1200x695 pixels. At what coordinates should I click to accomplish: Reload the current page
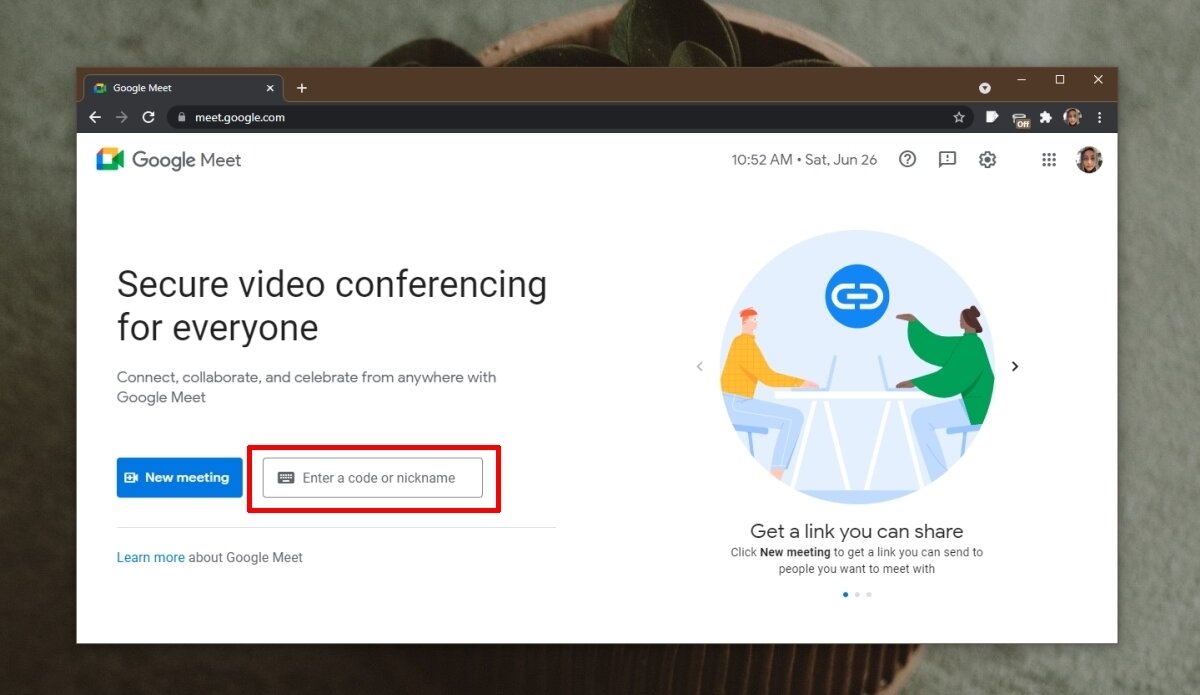click(148, 117)
